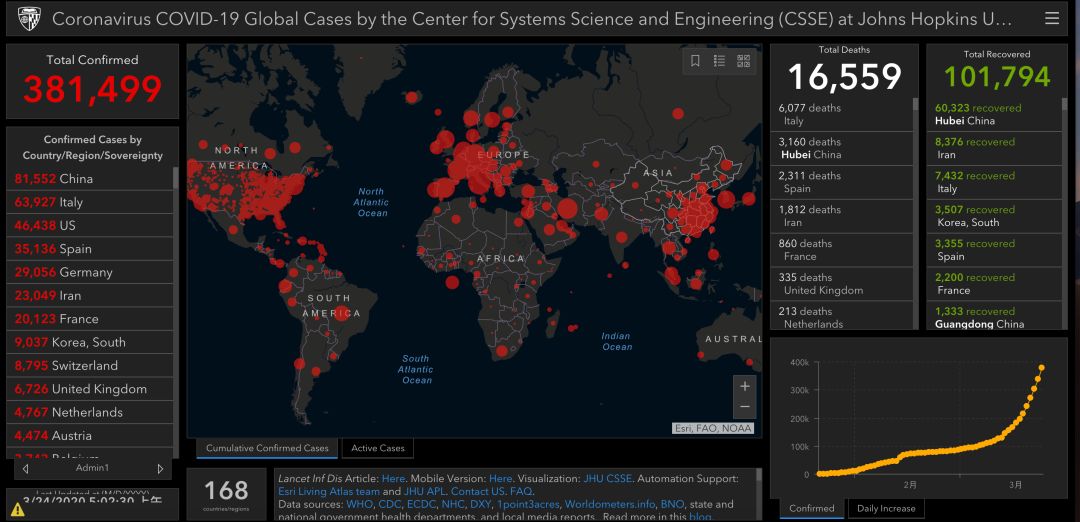Select France with 20,123 confirmed cases
Image resolution: width=1080 pixels, height=522 pixels.
90,320
